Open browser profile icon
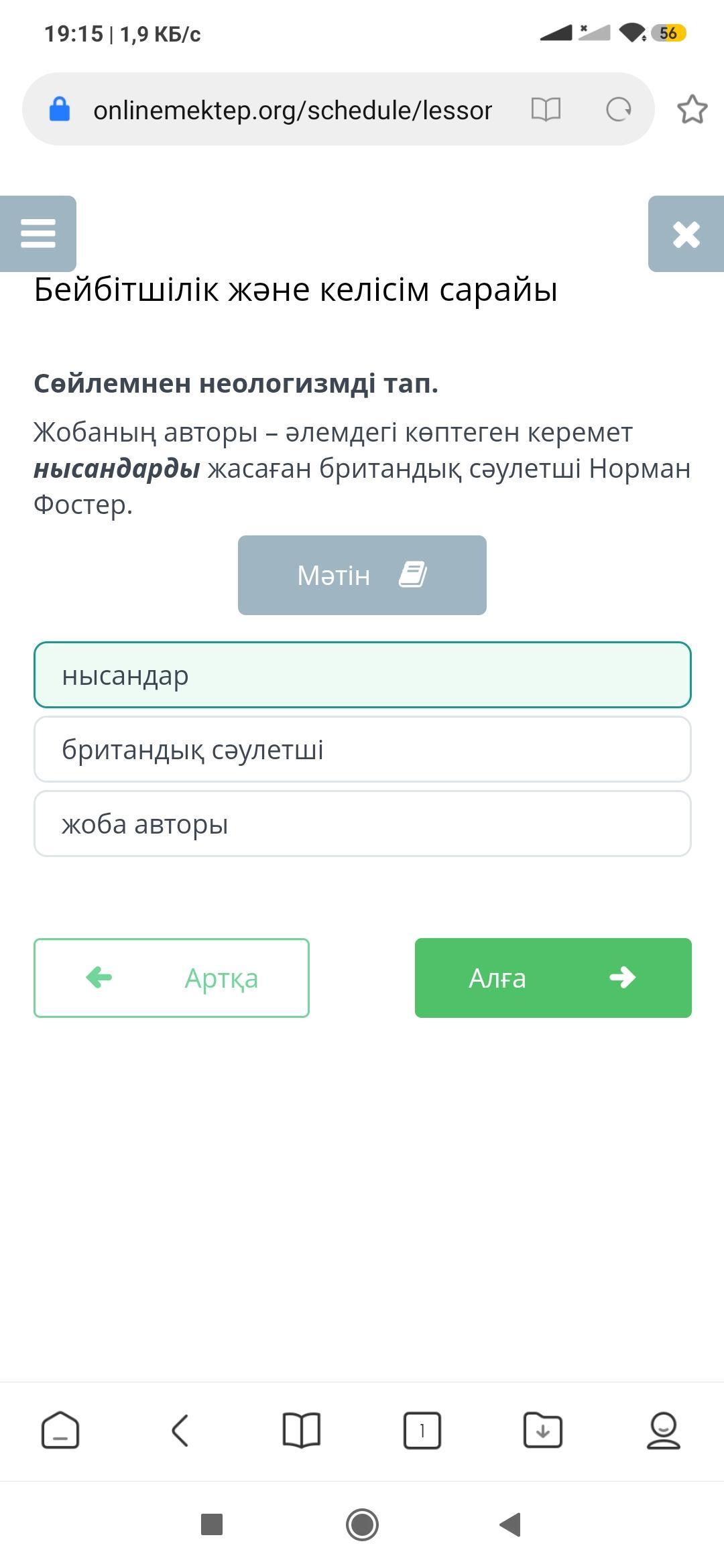Viewport: 724px width, 1568px height. tap(663, 1431)
